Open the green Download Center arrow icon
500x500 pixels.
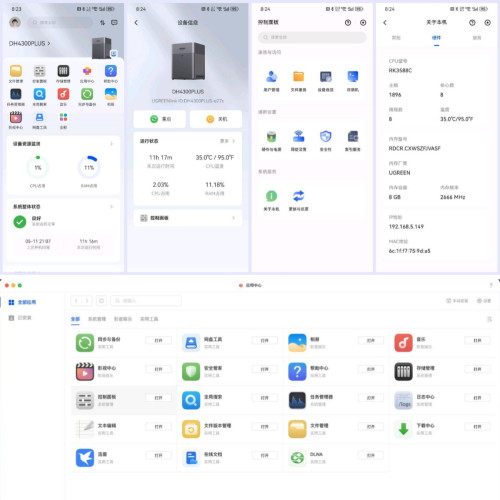pyautogui.click(x=403, y=429)
